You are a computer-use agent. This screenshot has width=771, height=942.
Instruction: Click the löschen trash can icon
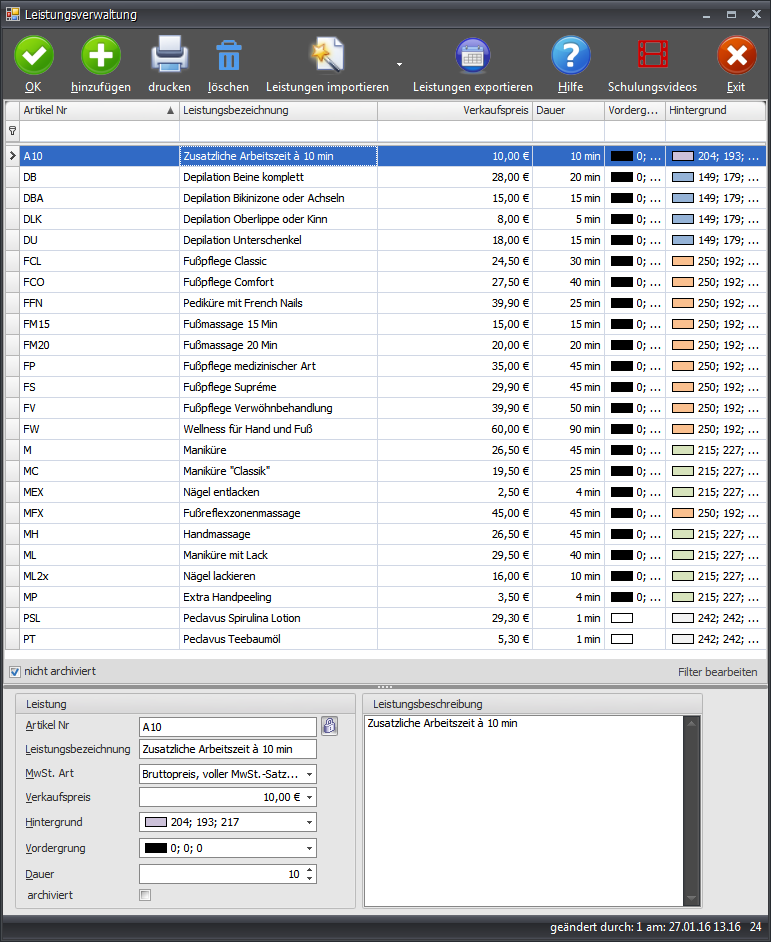pyautogui.click(x=228, y=55)
